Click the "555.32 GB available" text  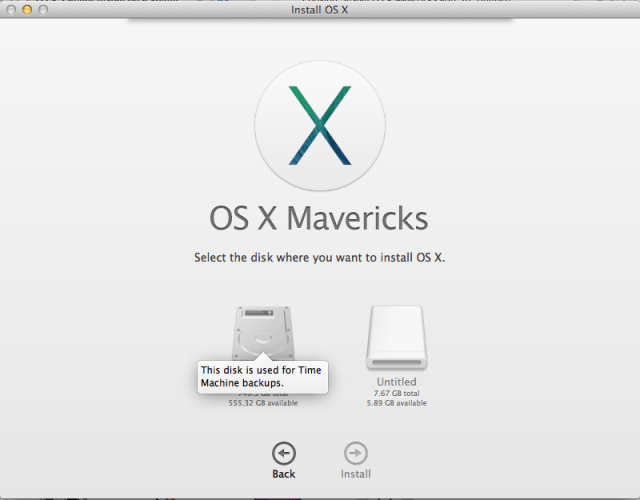[x=263, y=403]
